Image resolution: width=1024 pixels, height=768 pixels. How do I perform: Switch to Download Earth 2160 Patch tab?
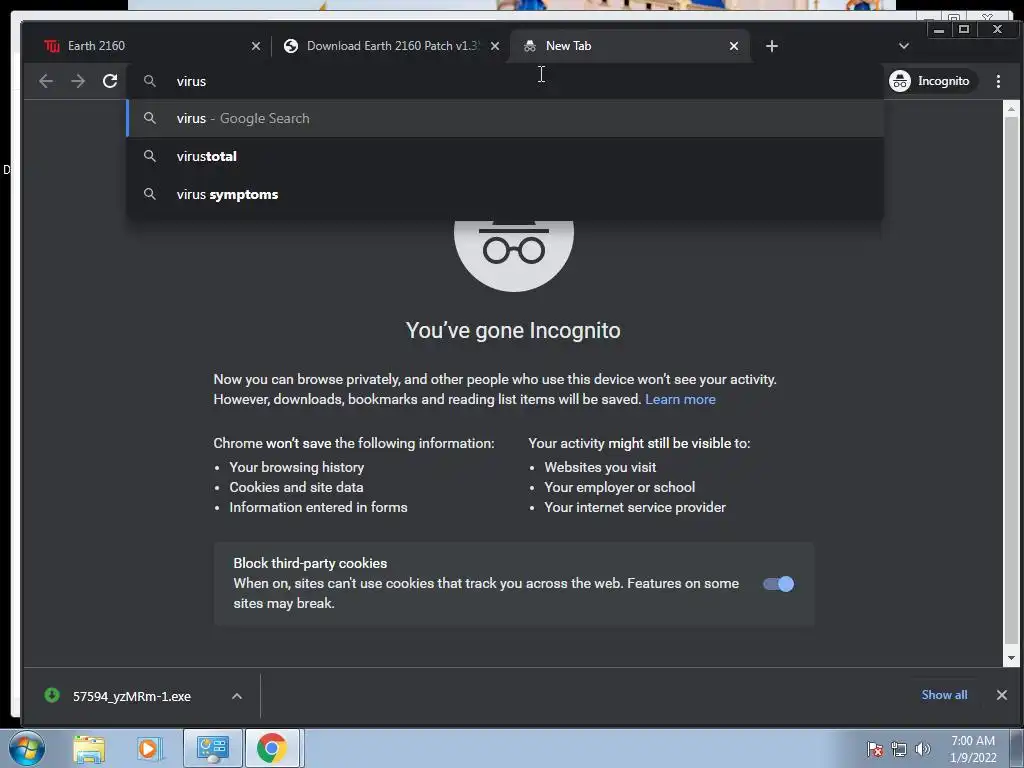pos(390,46)
